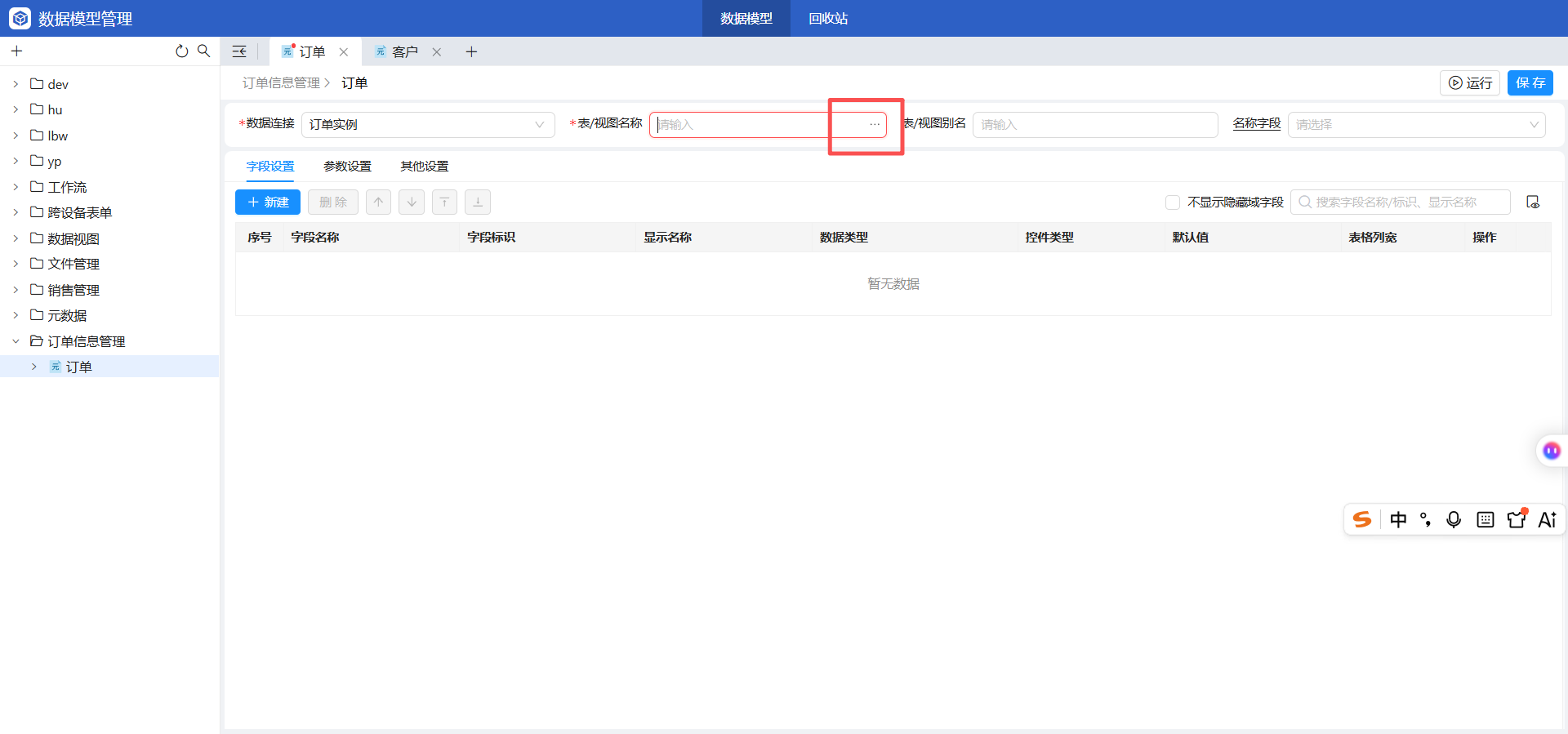Switch the input language 中 indicator
The height and width of the screenshot is (734, 1568).
(x=1398, y=519)
